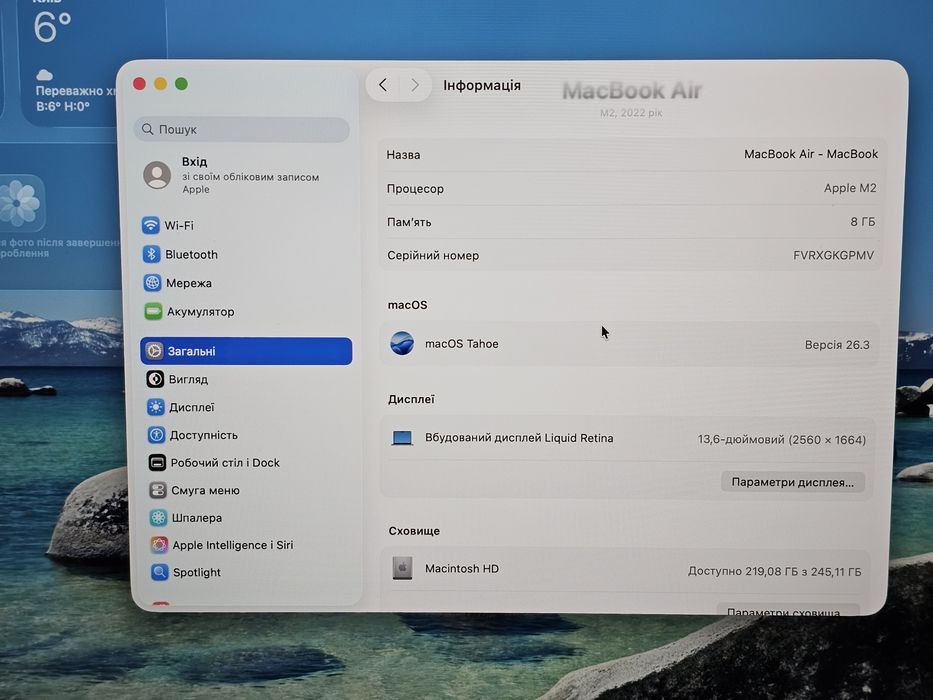Click the search magnifier icon in Пошук
The height and width of the screenshot is (700, 933).
[148, 129]
